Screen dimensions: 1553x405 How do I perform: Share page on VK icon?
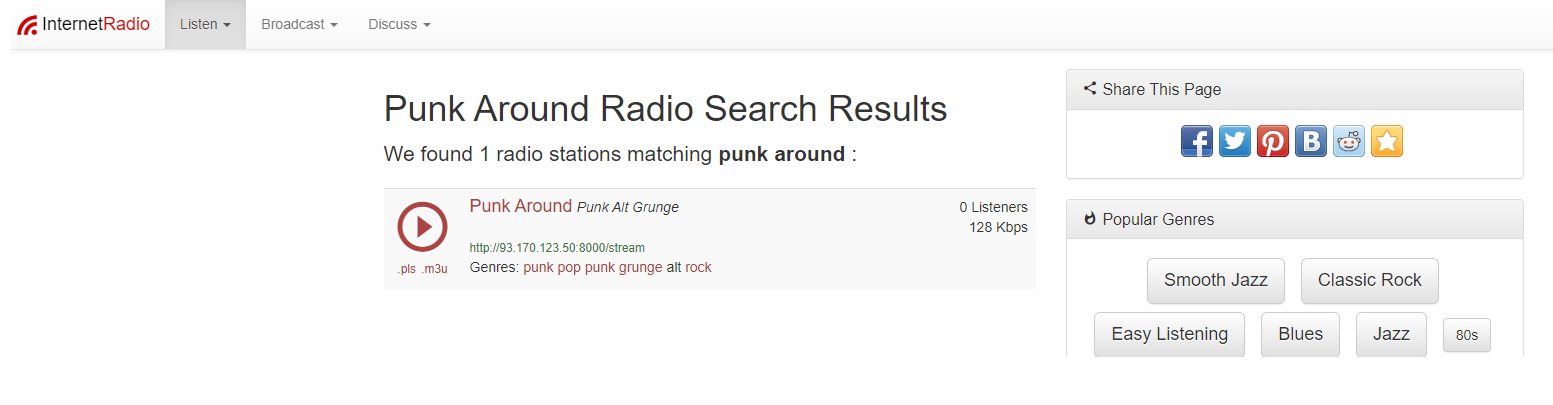pos(1311,141)
